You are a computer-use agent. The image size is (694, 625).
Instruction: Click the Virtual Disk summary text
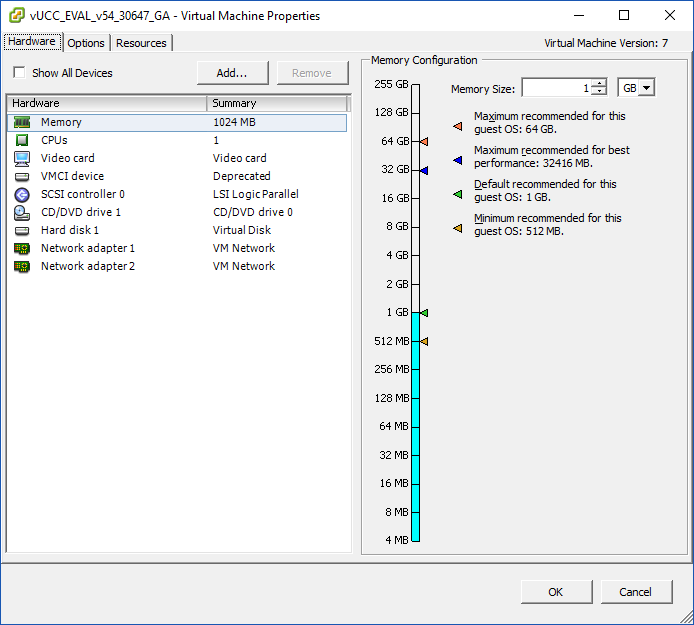point(242,230)
